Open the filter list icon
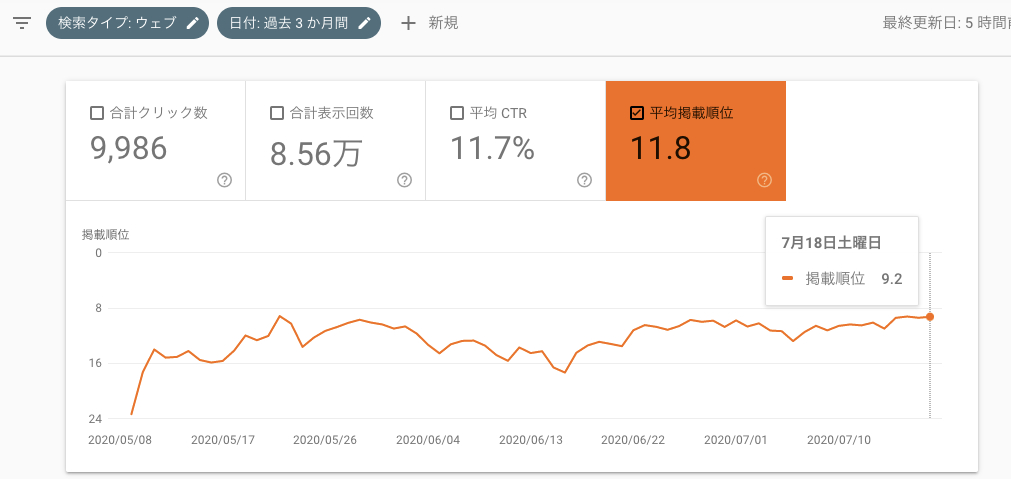1011x479 pixels. coord(23,23)
